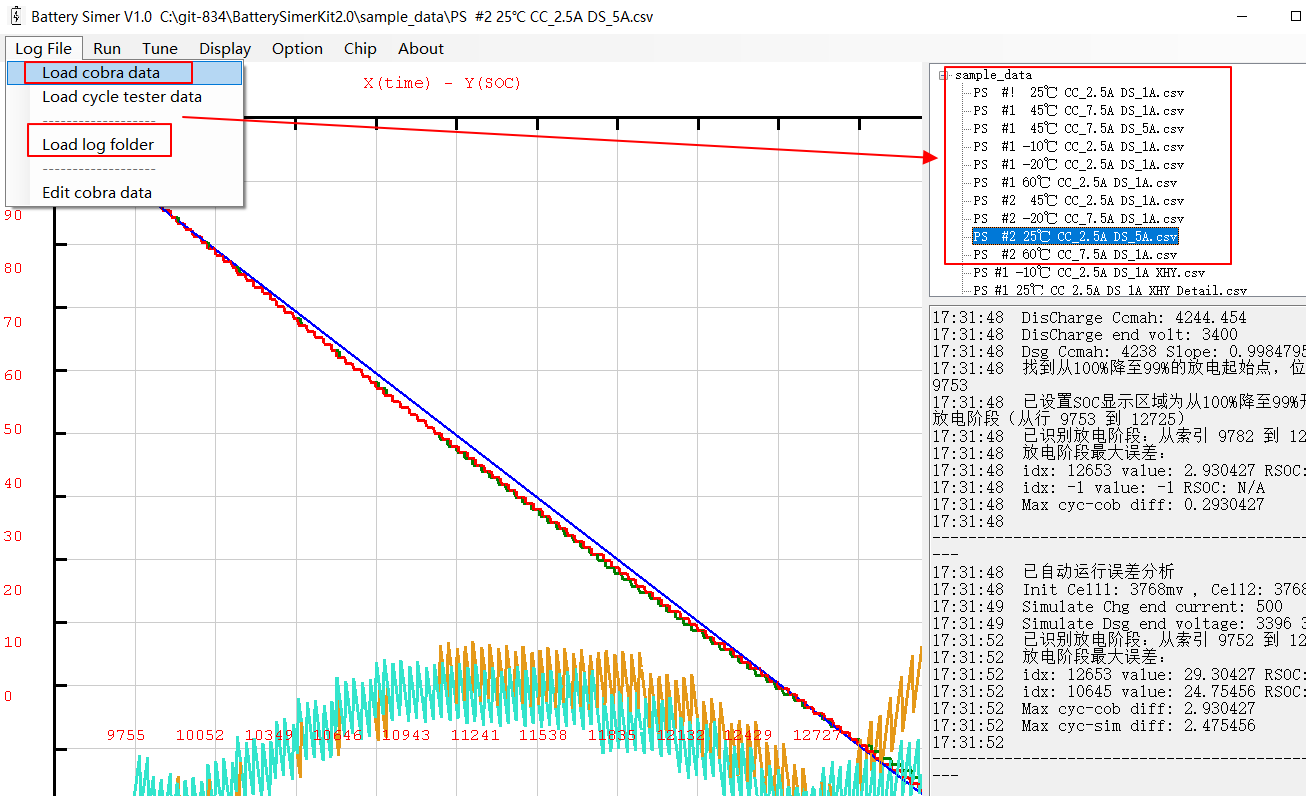Image resolution: width=1306 pixels, height=796 pixels.
Task: Click log line idx: 10645 value: 24.75456
Action: tap(1118, 692)
